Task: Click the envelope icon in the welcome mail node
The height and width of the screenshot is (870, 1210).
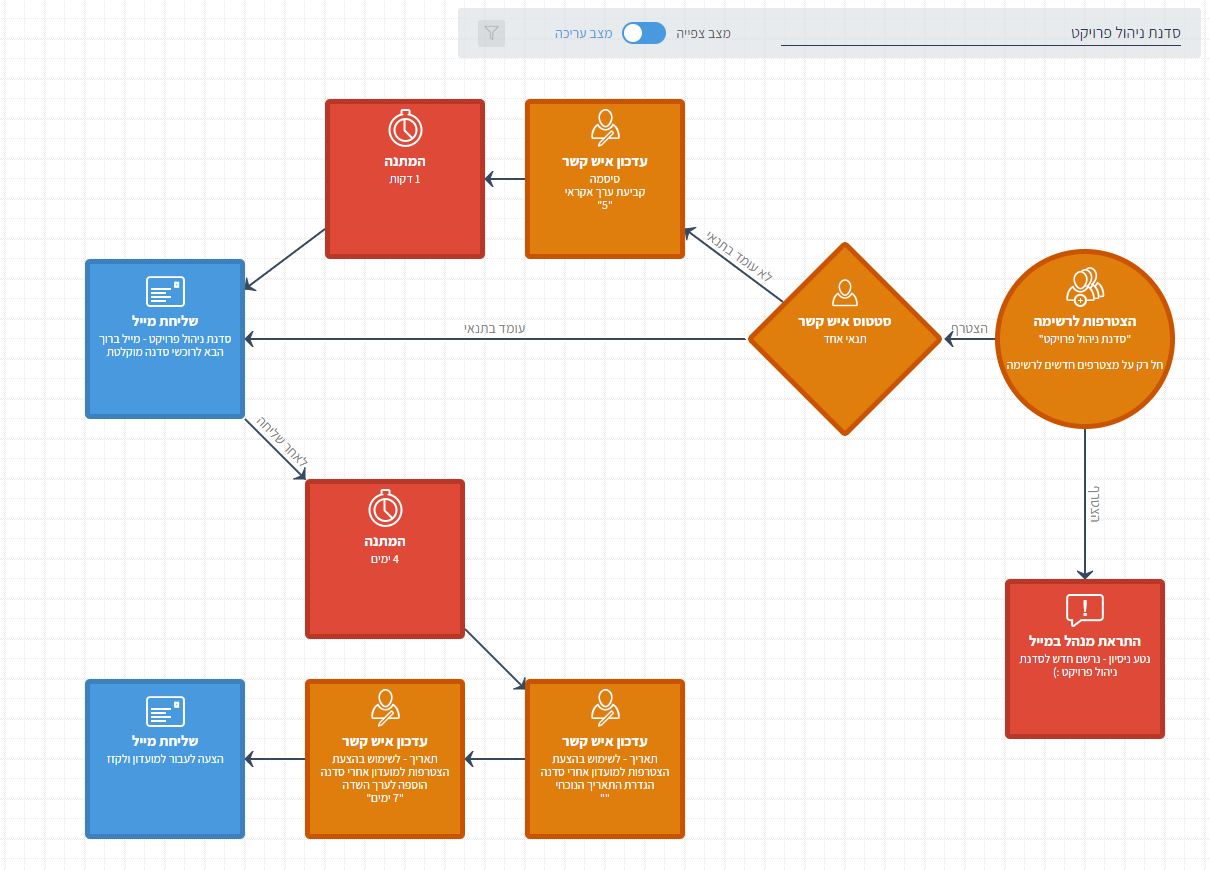Action: tap(165, 291)
